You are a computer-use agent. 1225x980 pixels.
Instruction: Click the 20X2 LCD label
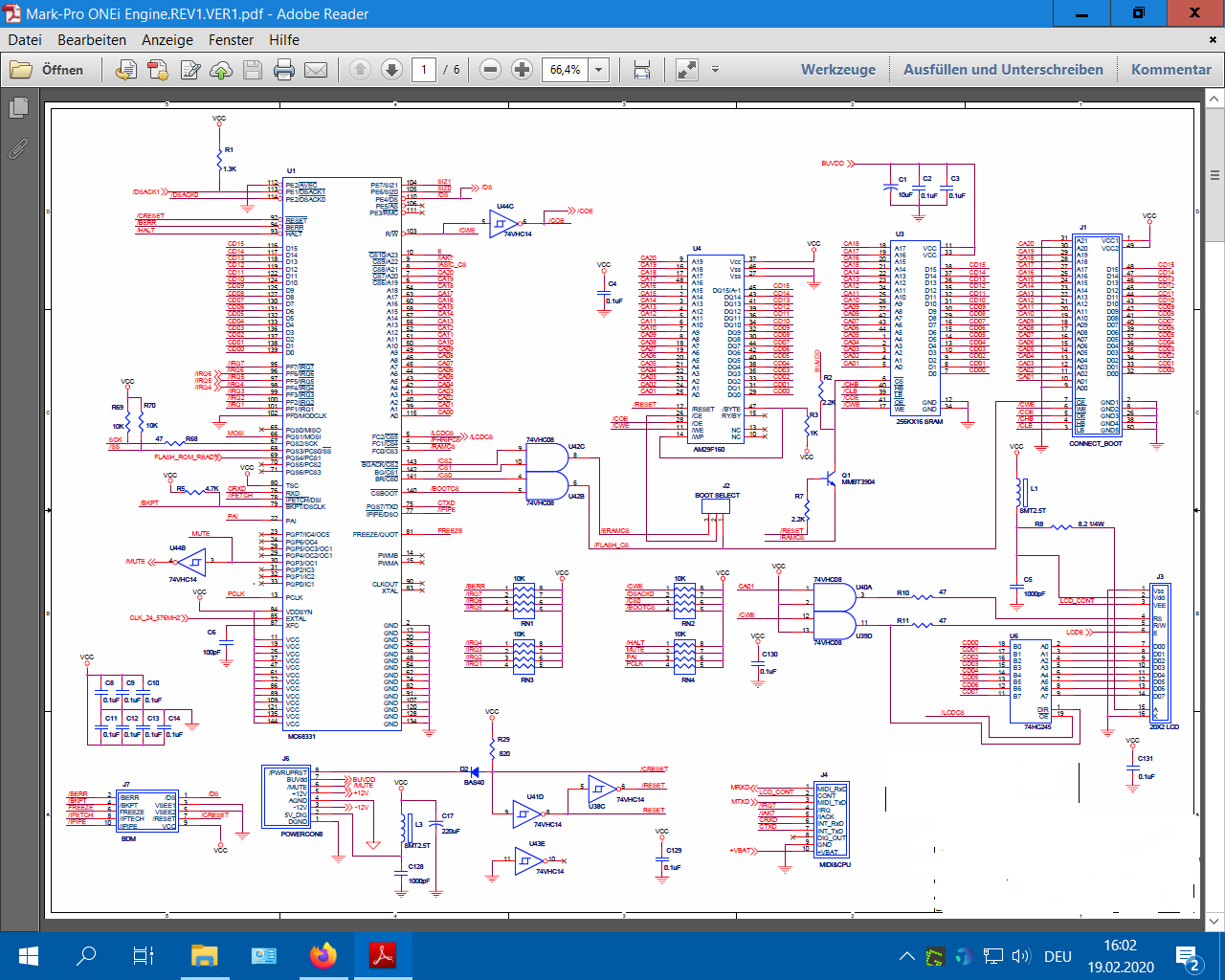1165,727
